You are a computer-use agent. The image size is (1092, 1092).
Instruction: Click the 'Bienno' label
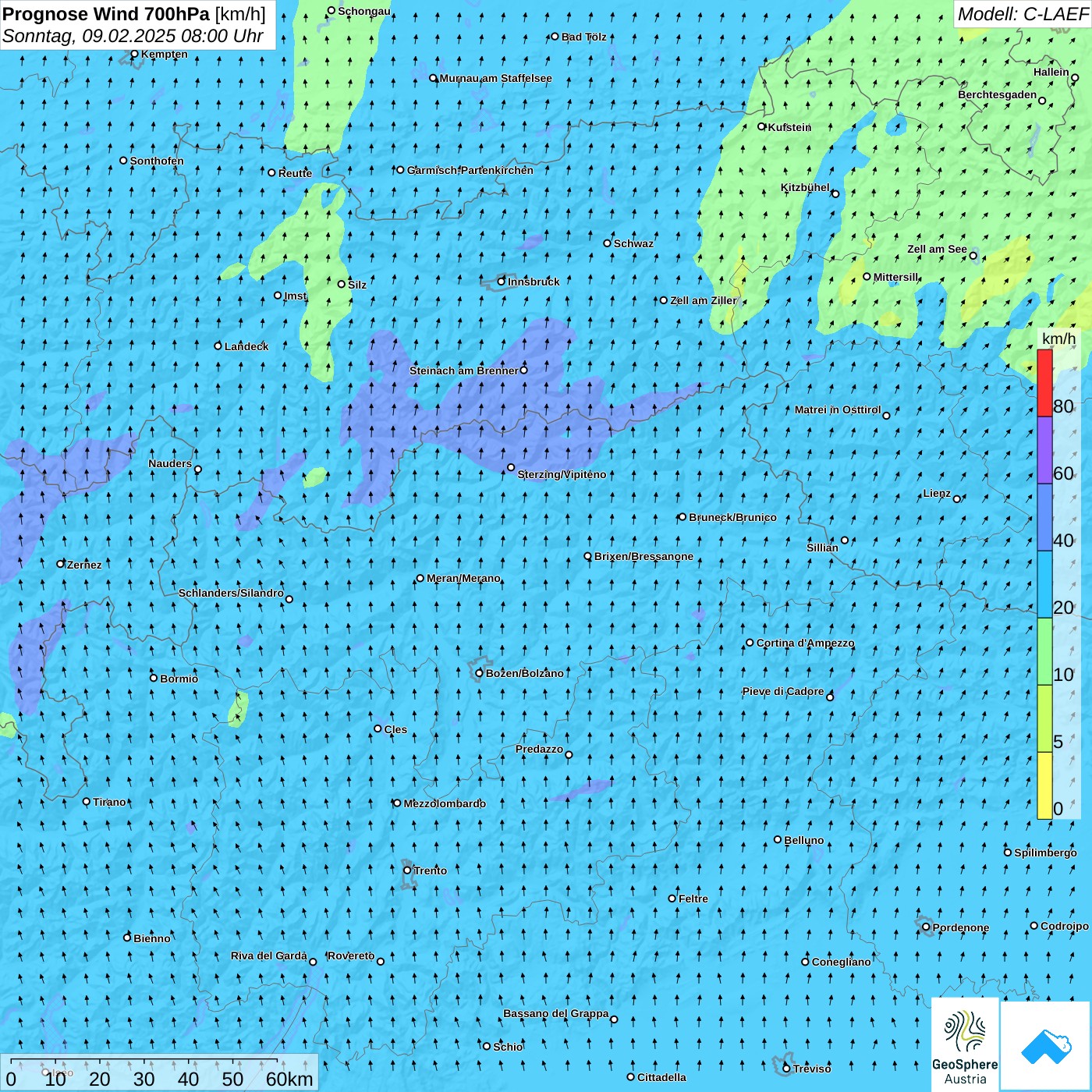click(x=151, y=938)
